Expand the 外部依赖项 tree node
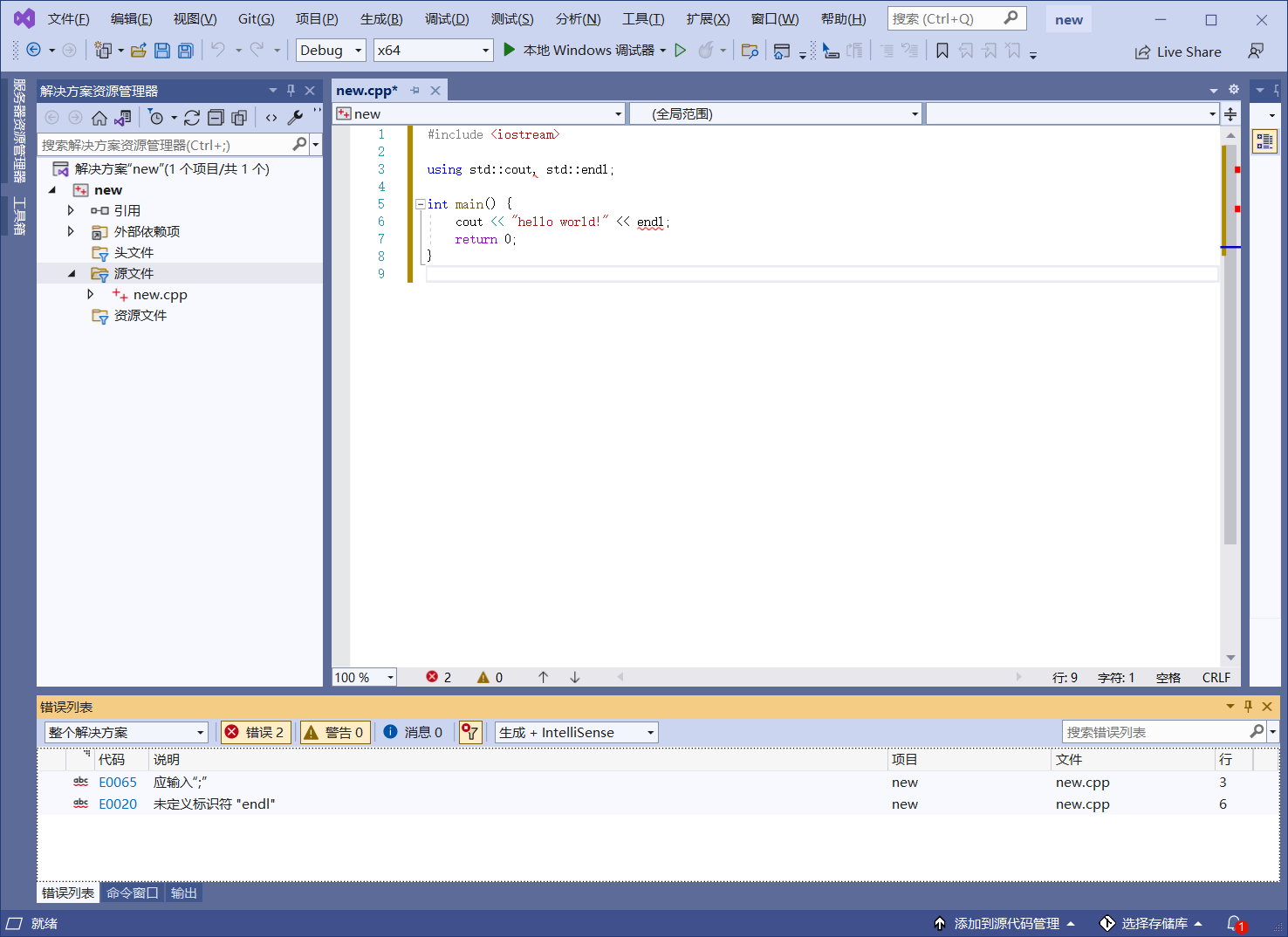Viewport: 1288px width, 937px height. 71,231
